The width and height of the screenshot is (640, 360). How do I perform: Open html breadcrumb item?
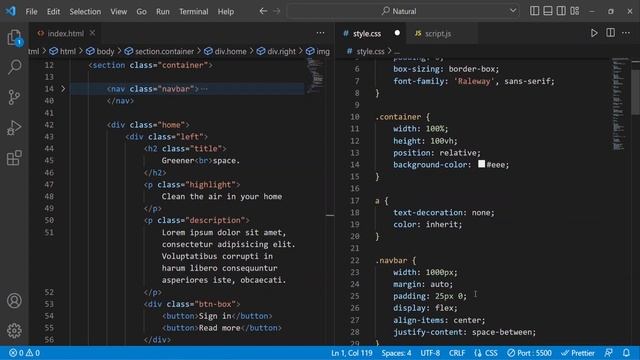tap(63, 51)
